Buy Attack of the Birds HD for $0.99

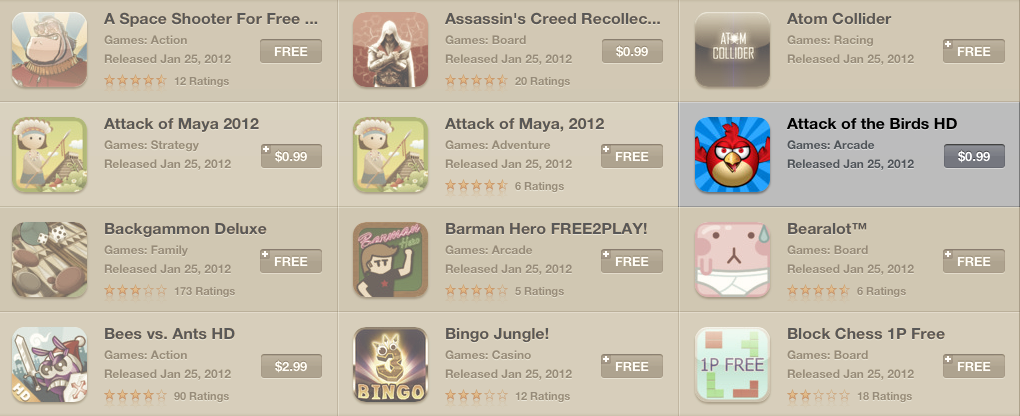(974, 156)
